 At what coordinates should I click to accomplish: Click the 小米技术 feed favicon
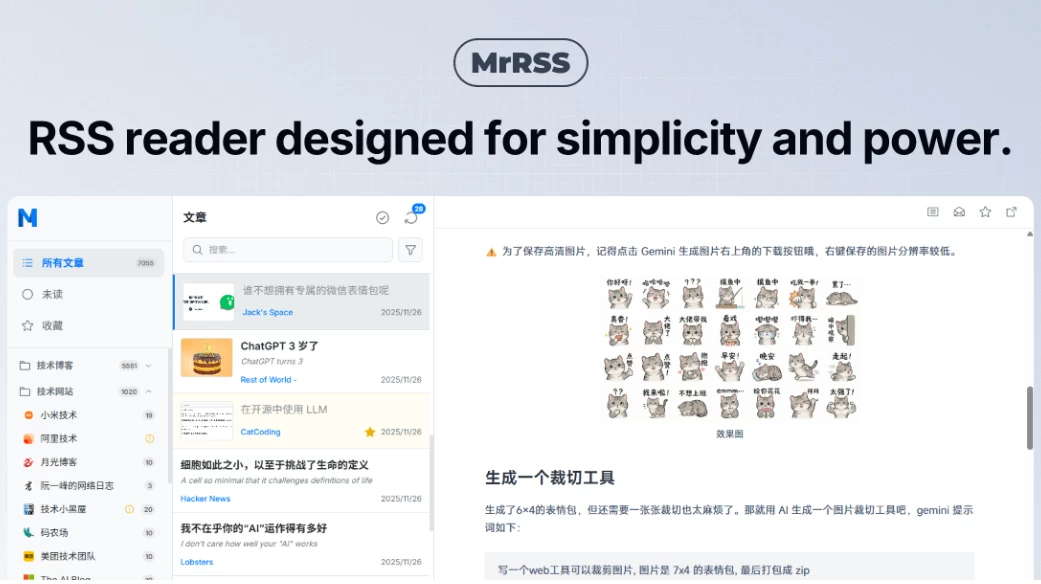[x=27, y=414]
